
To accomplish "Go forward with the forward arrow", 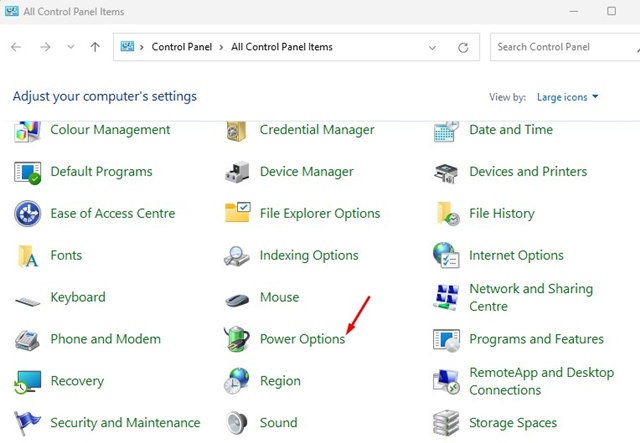I will (45, 47).
